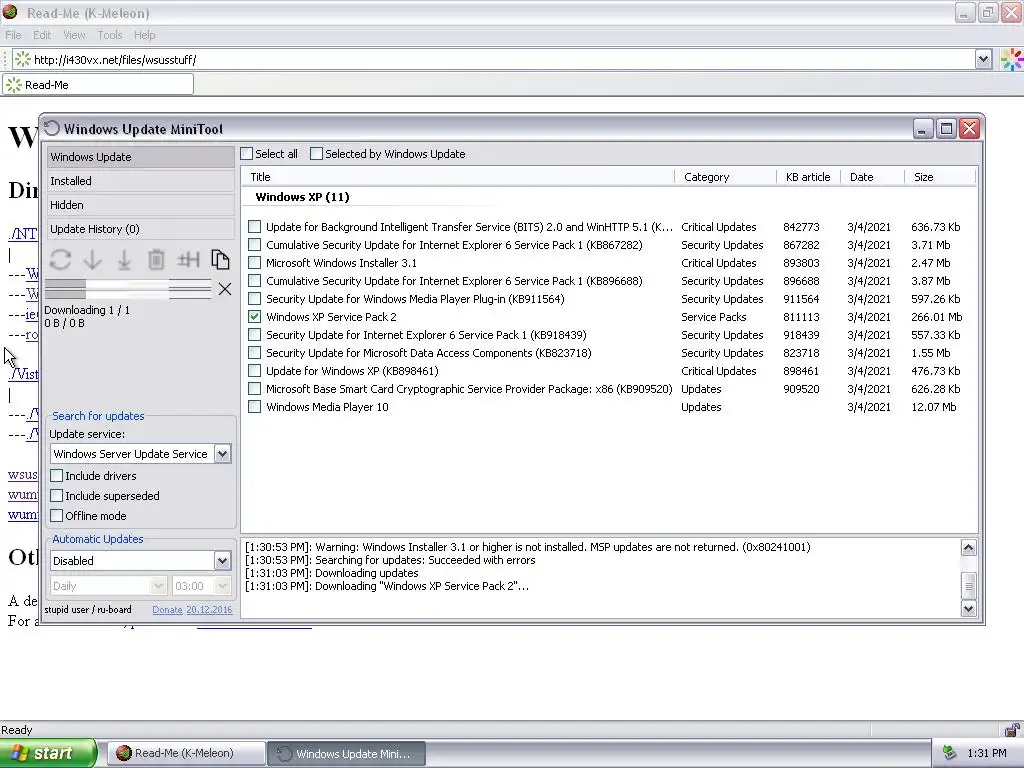
Task: Tick the Select all checkbox
Action: coord(246,154)
